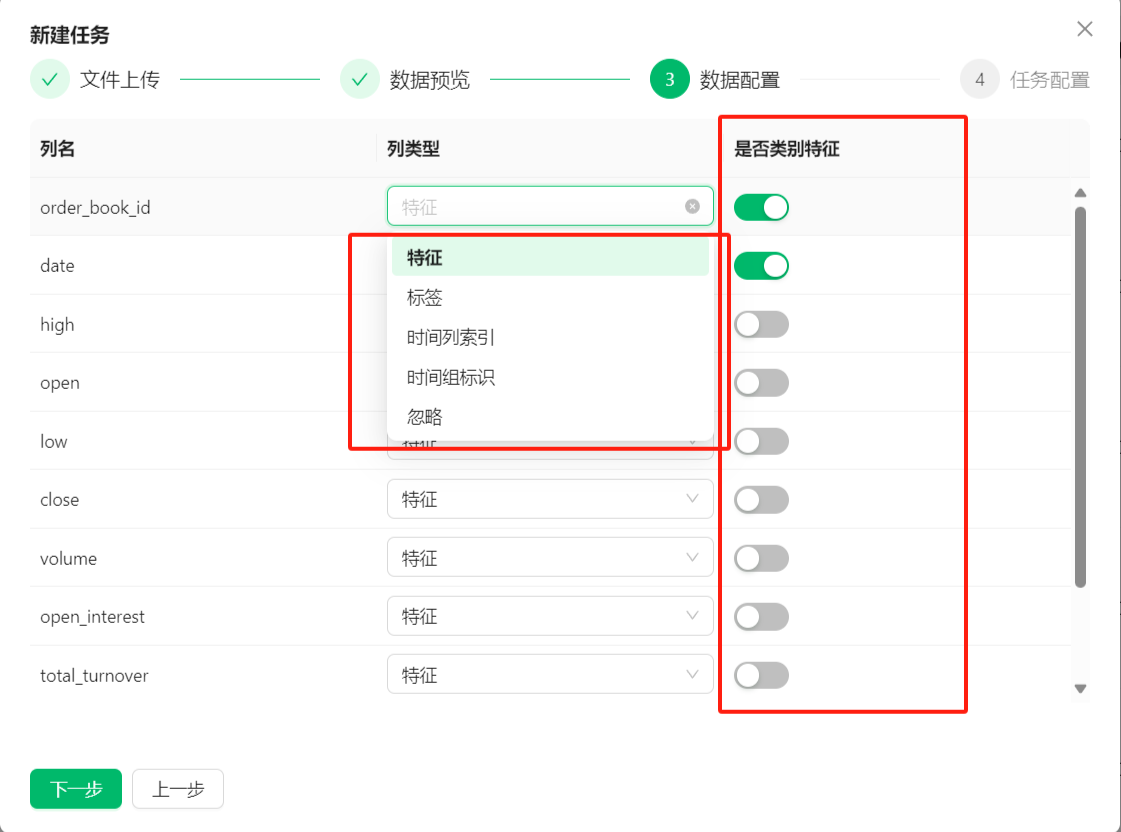Screen dimensions: 1121x832
Task: Click scrollbar up arrow in table
Action: pyautogui.click(x=1080, y=192)
